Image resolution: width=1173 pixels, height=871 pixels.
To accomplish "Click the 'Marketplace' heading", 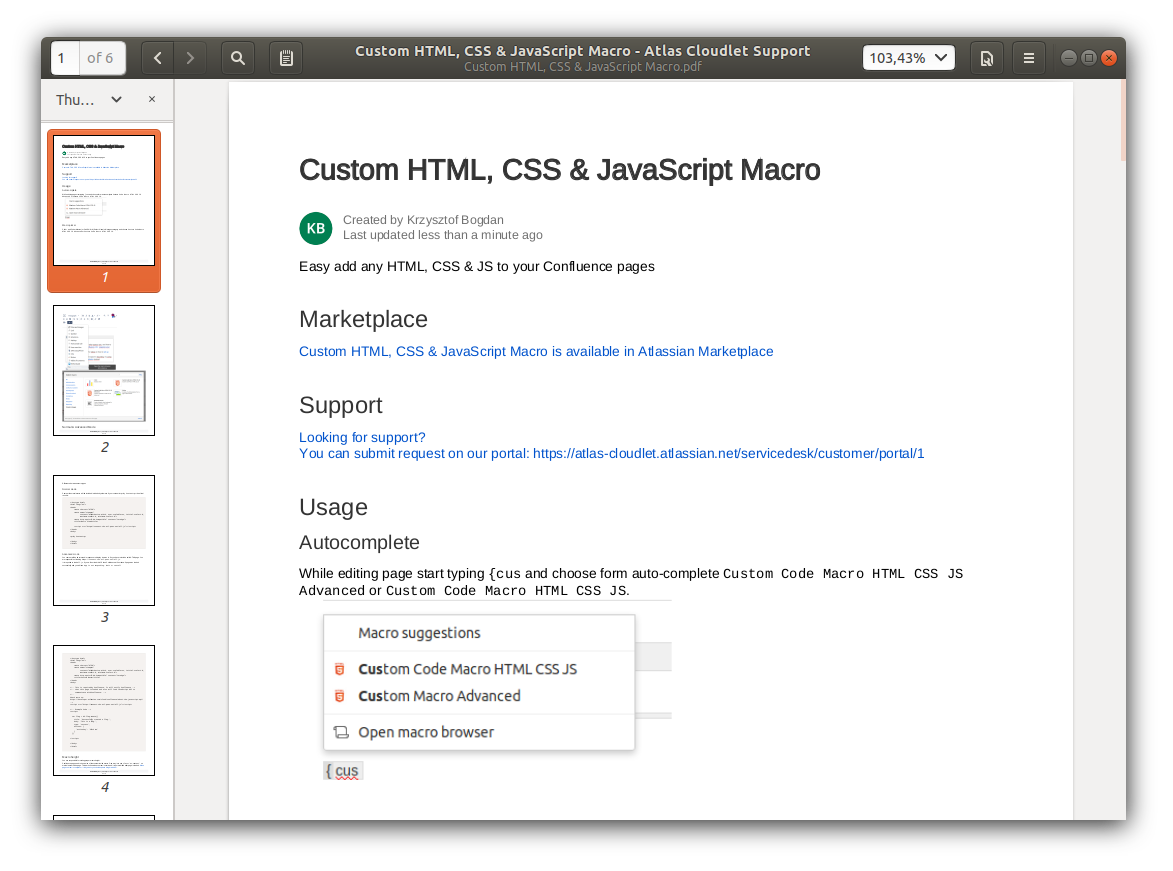I will (x=364, y=320).
